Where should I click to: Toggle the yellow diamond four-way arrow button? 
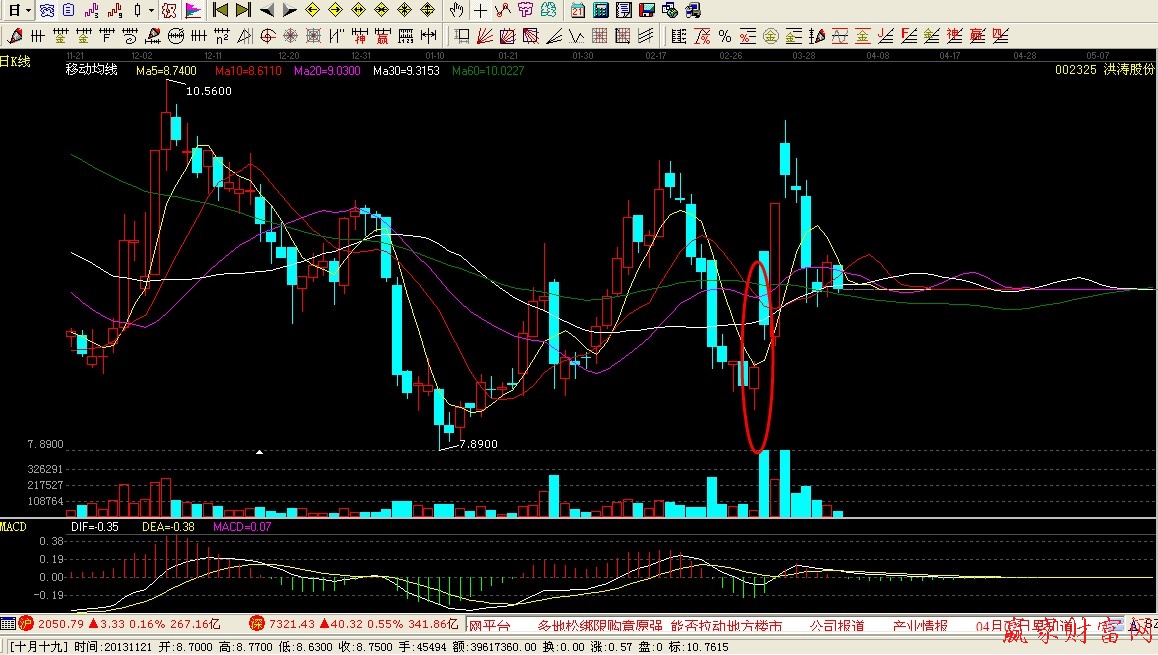428,11
